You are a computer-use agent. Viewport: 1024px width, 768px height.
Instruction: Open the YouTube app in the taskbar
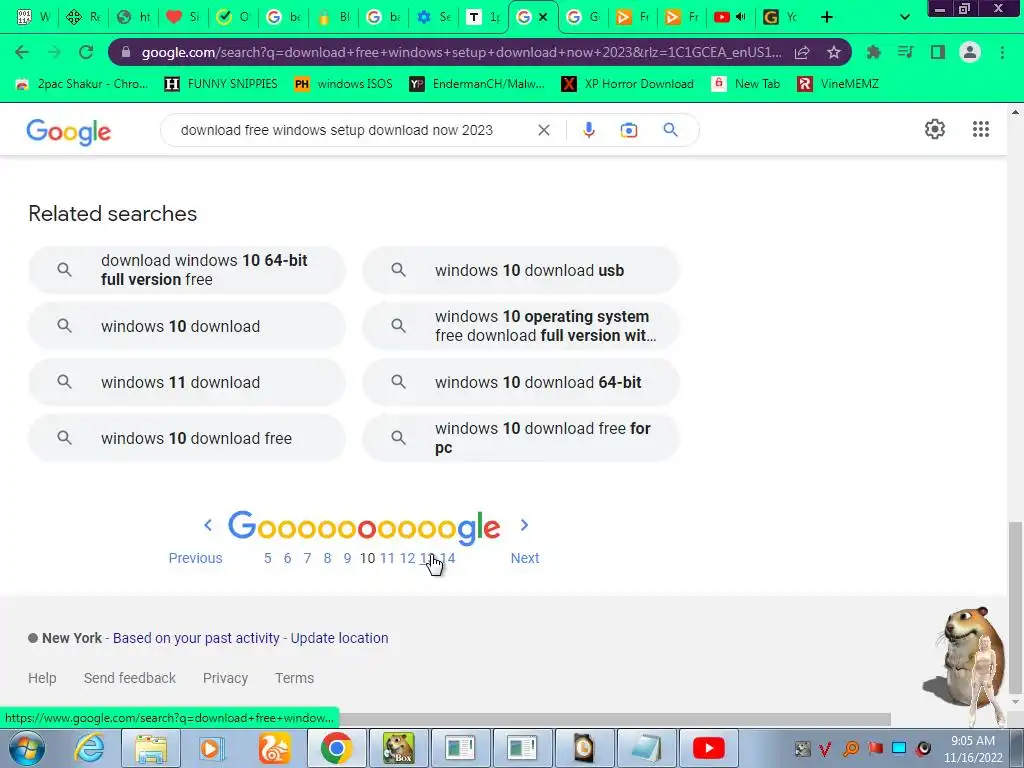tap(709, 748)
